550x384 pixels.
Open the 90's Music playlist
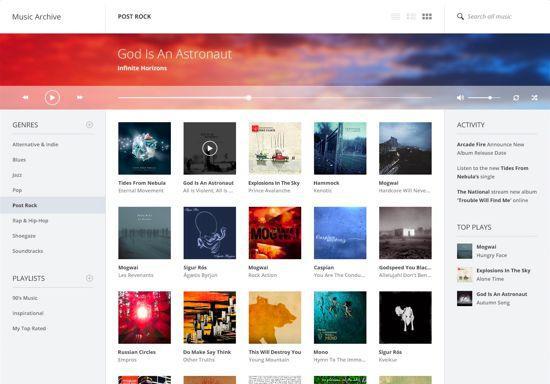25,298
